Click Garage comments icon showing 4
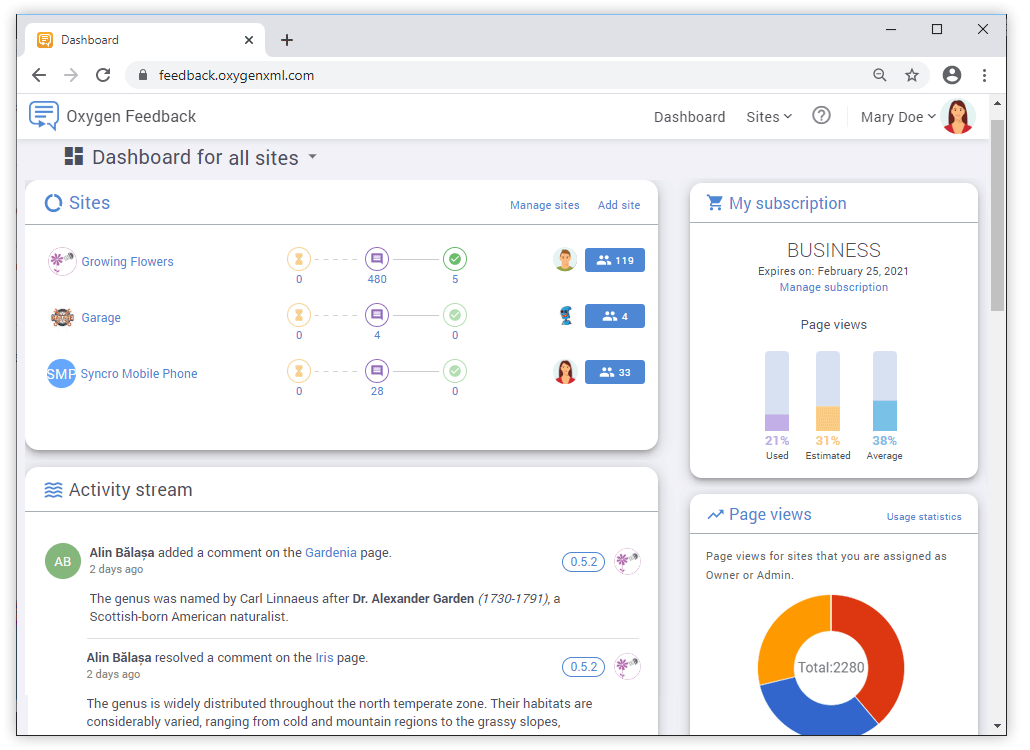Screen dimensions: 1030x750 tap(377, 315)
